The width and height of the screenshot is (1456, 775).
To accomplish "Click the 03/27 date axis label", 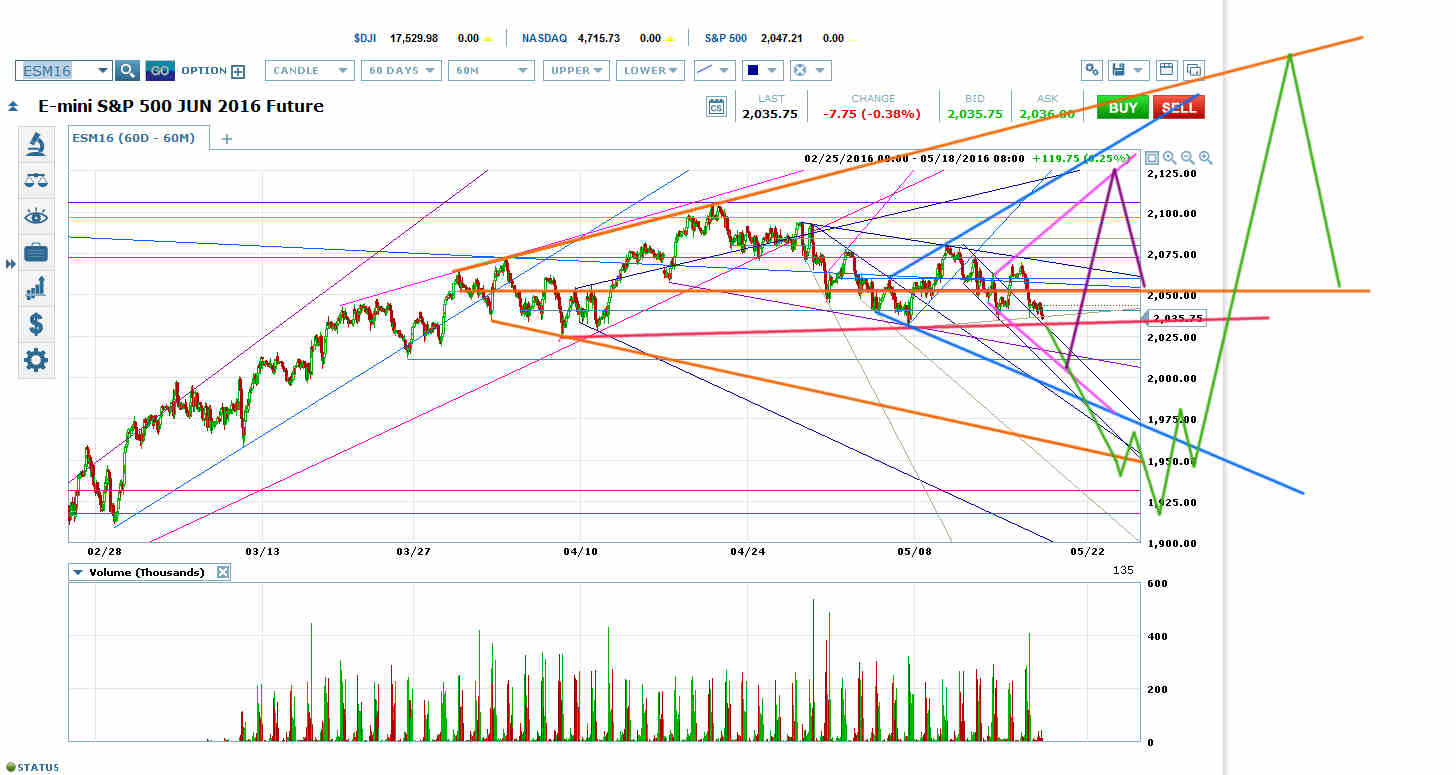I will tap(413, 551).
